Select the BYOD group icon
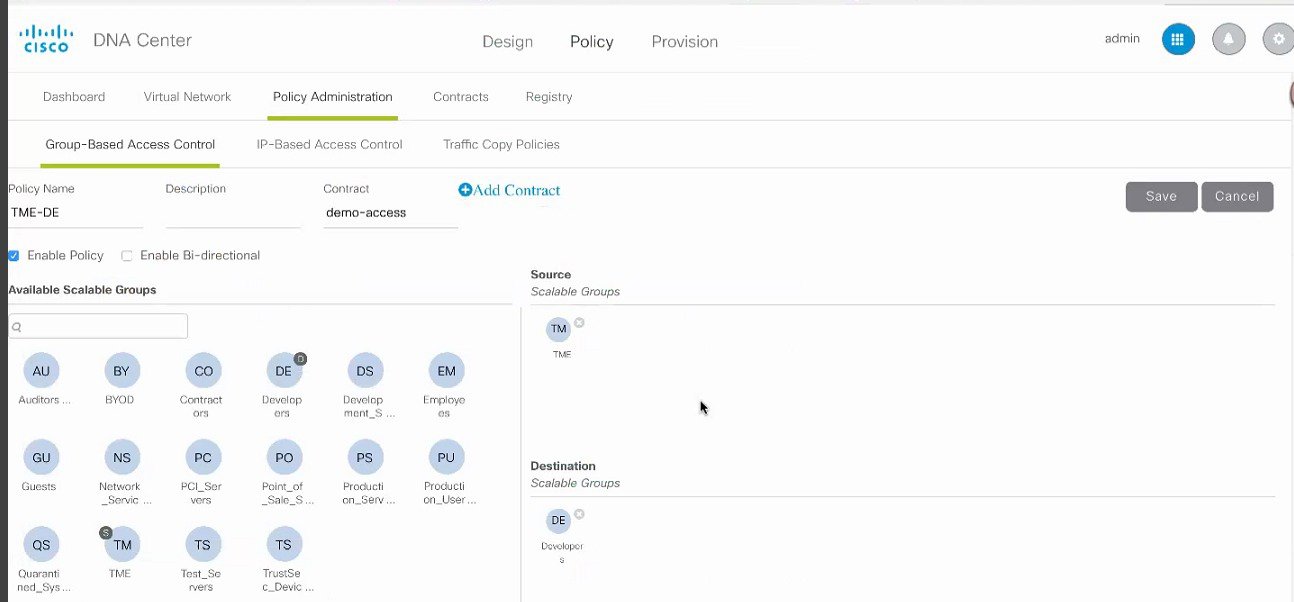Viewport: 1294px width, 602px height. click(121, 370)
